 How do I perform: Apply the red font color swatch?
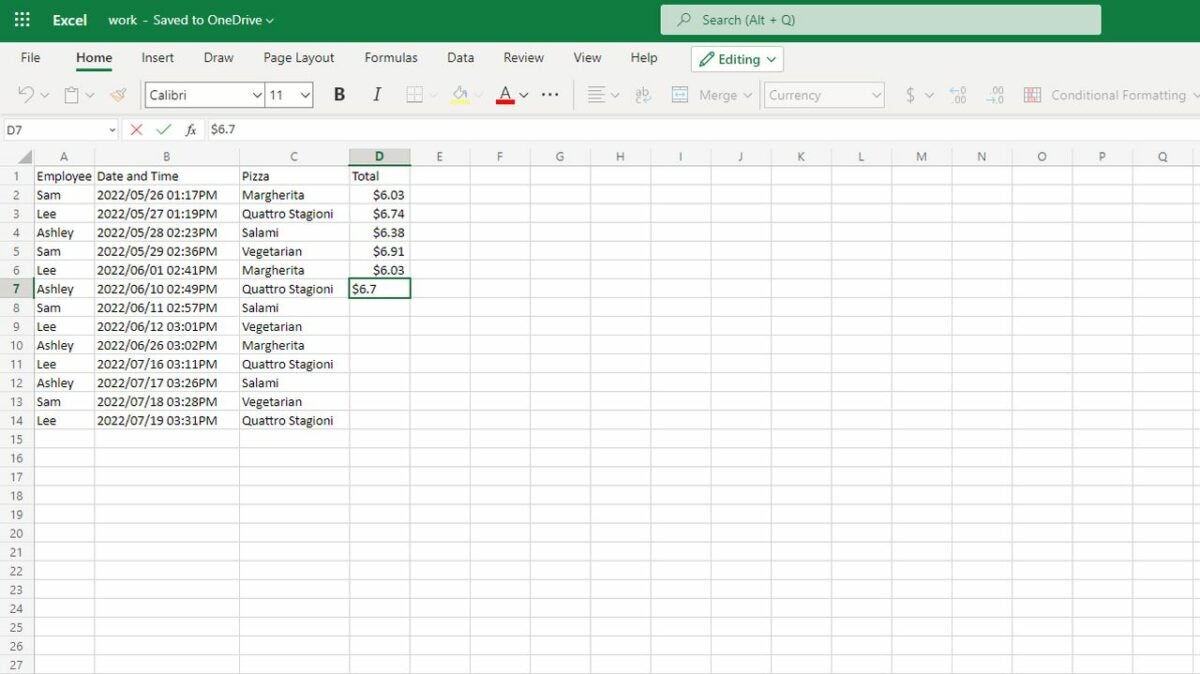505,95
